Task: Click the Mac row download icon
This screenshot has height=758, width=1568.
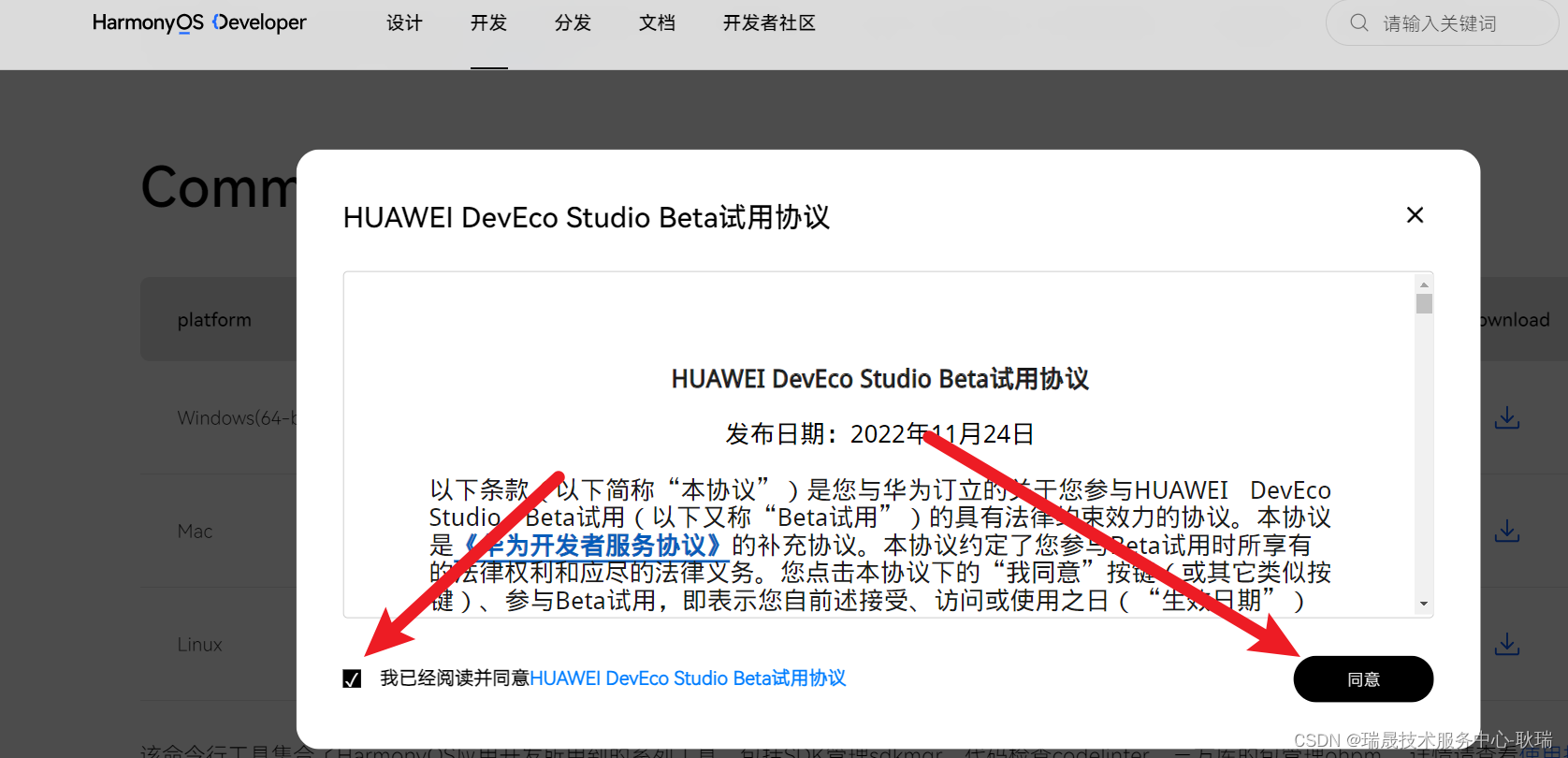Action: click(1506, 532)
